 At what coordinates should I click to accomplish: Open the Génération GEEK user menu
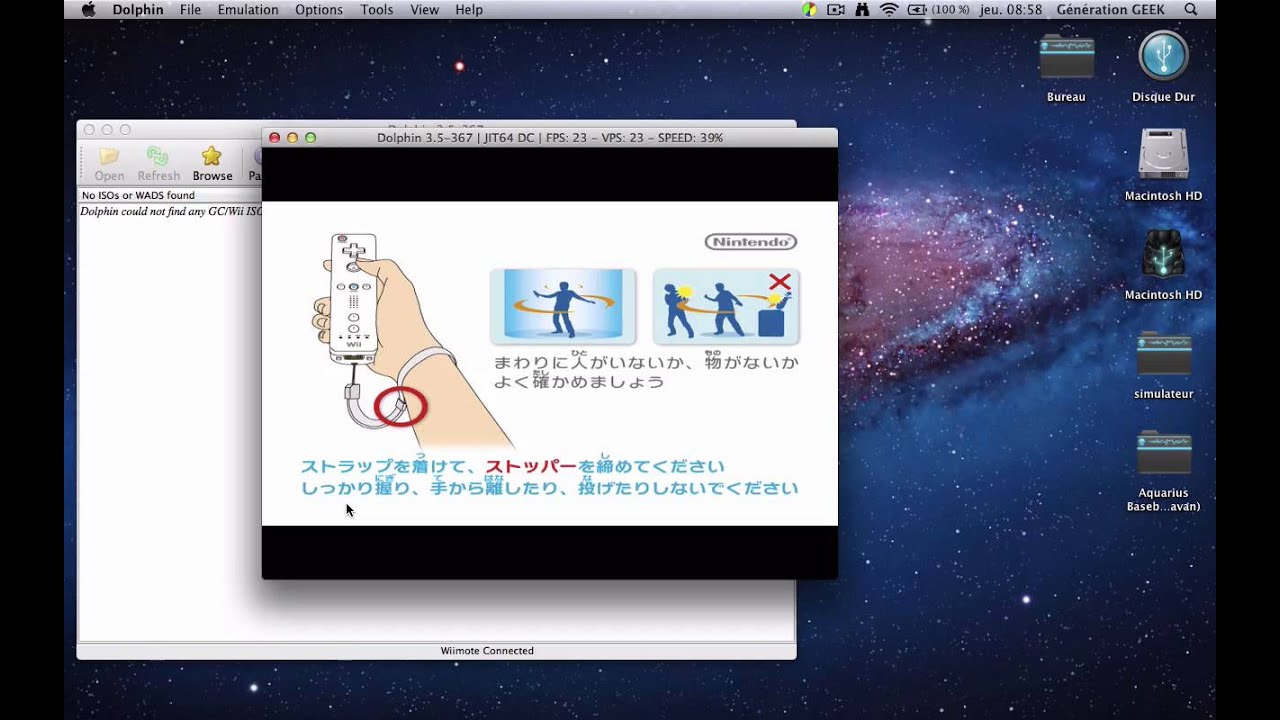click(x=1112, y=9)
